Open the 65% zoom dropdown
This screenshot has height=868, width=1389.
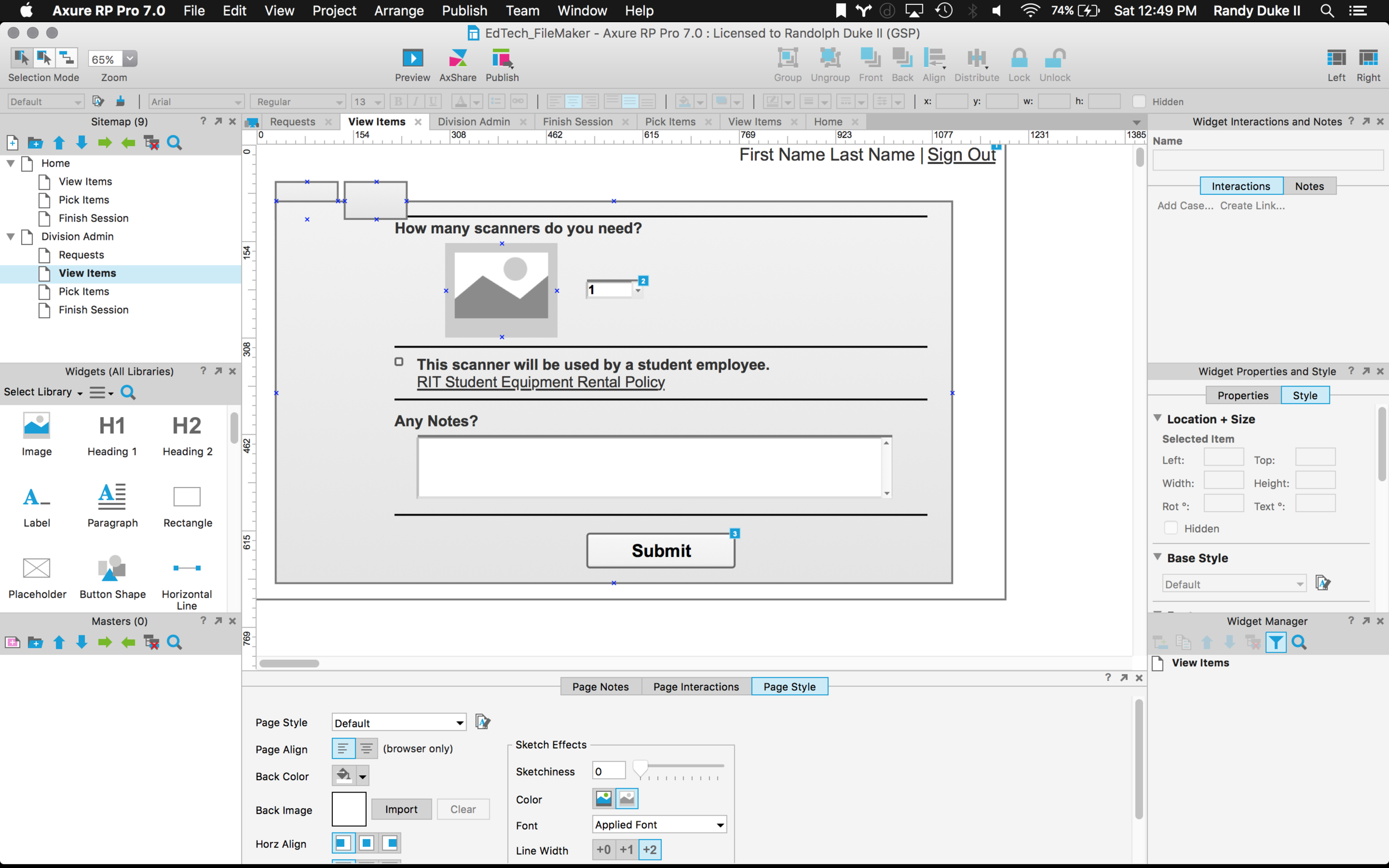[131, 58]
